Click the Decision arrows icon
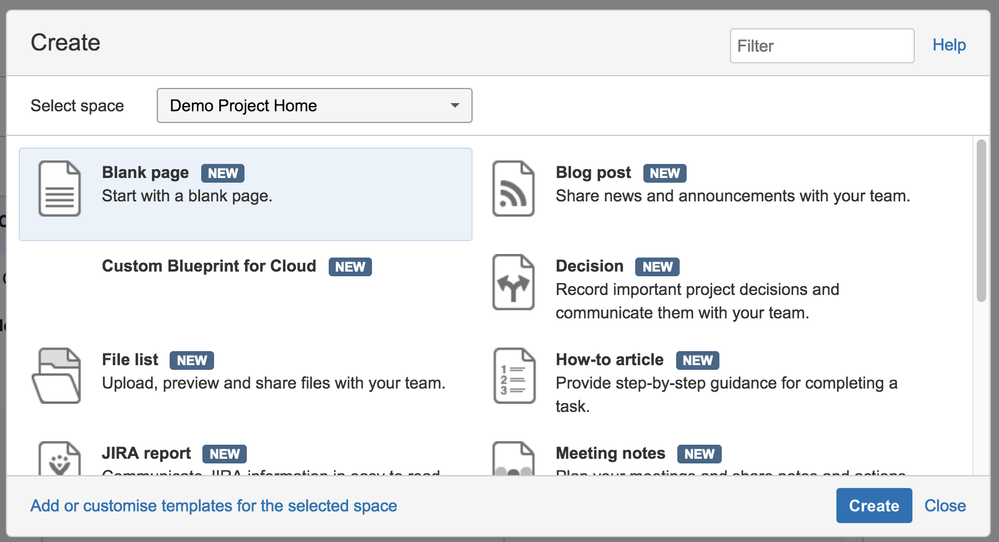Image resolution: width=999 pixels, height=542 pixels. pos(513,283)
